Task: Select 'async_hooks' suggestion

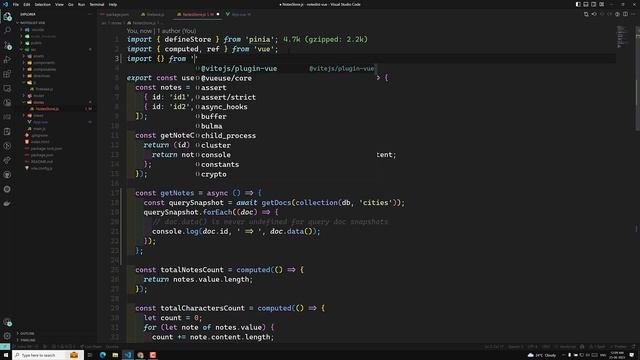Action: [x=285, y=107]
